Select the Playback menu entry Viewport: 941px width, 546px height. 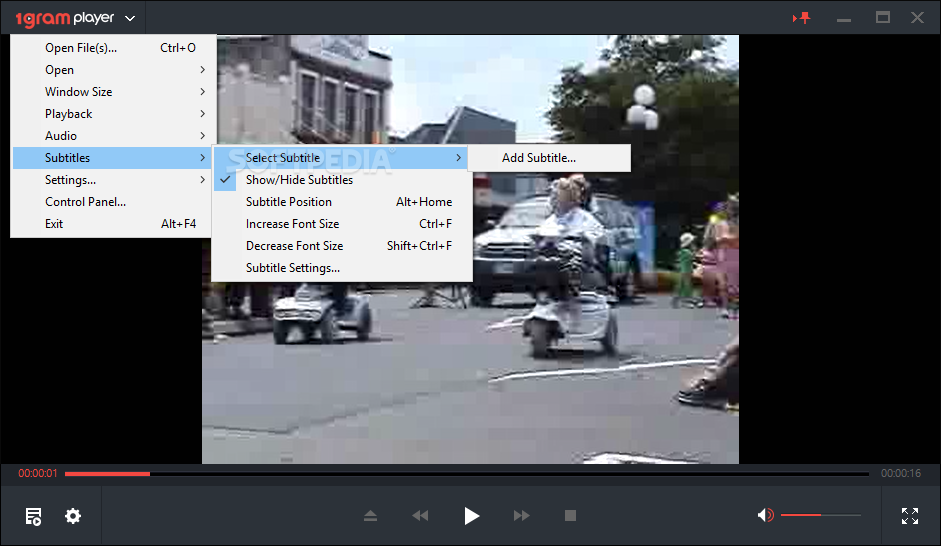(x=111, y=113)
